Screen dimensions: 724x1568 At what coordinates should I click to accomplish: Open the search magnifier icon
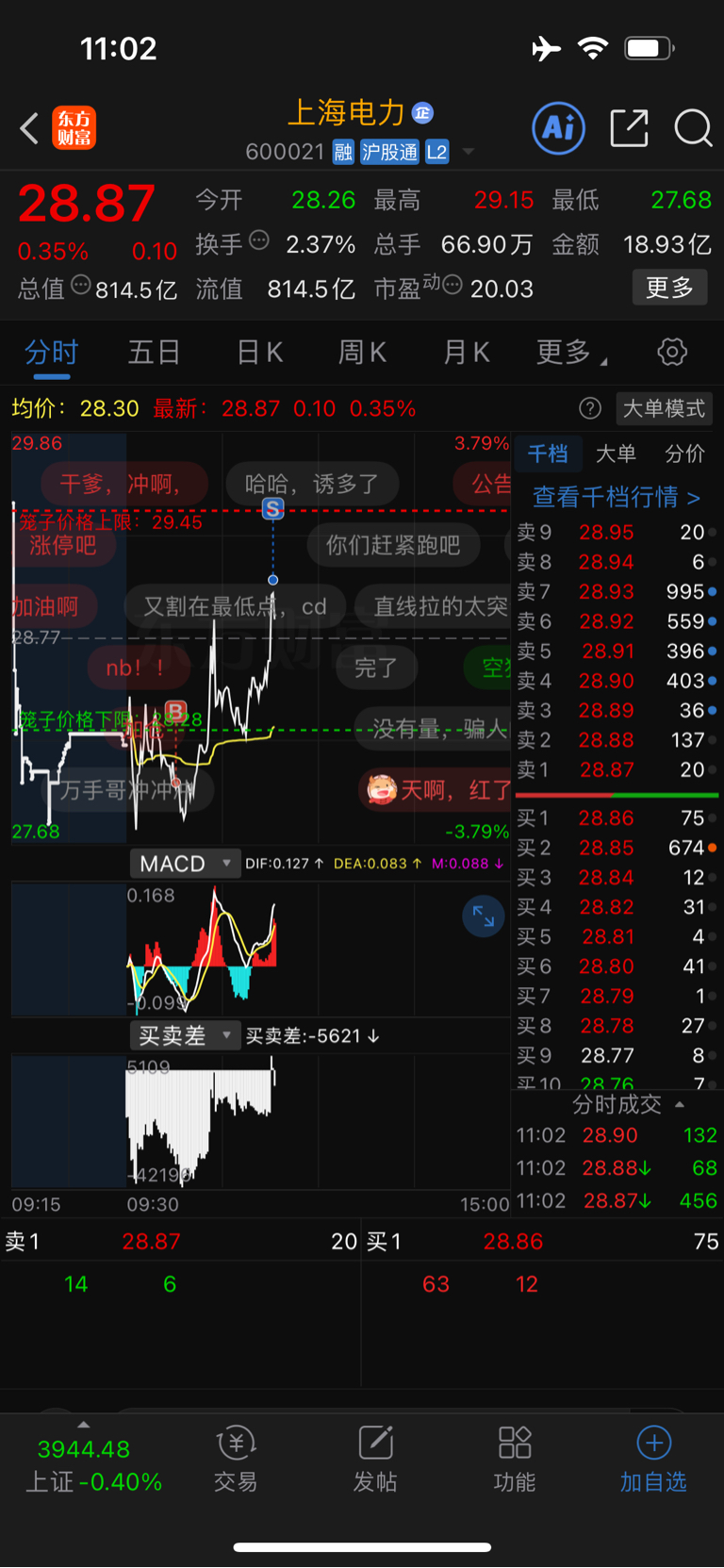point(693,128)
